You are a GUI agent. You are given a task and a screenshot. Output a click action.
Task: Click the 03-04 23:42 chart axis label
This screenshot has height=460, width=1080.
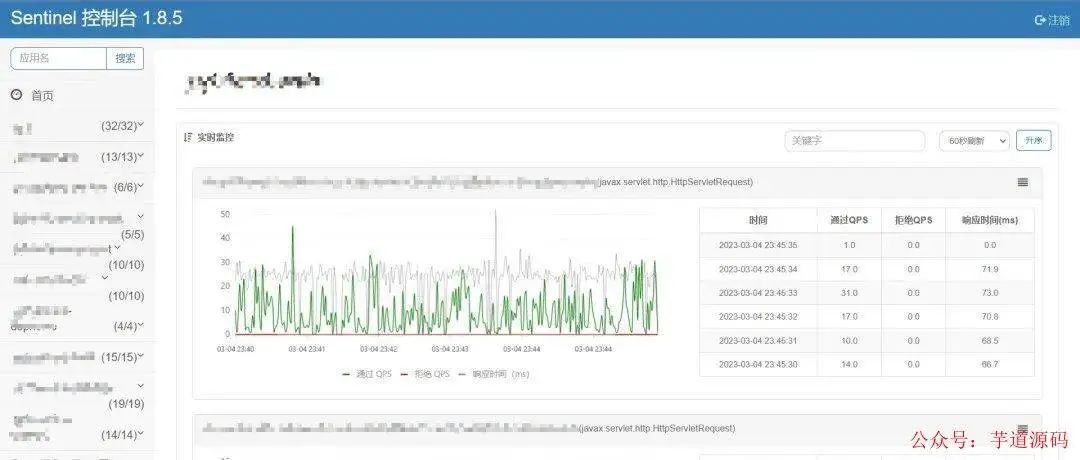coord(379,349)
